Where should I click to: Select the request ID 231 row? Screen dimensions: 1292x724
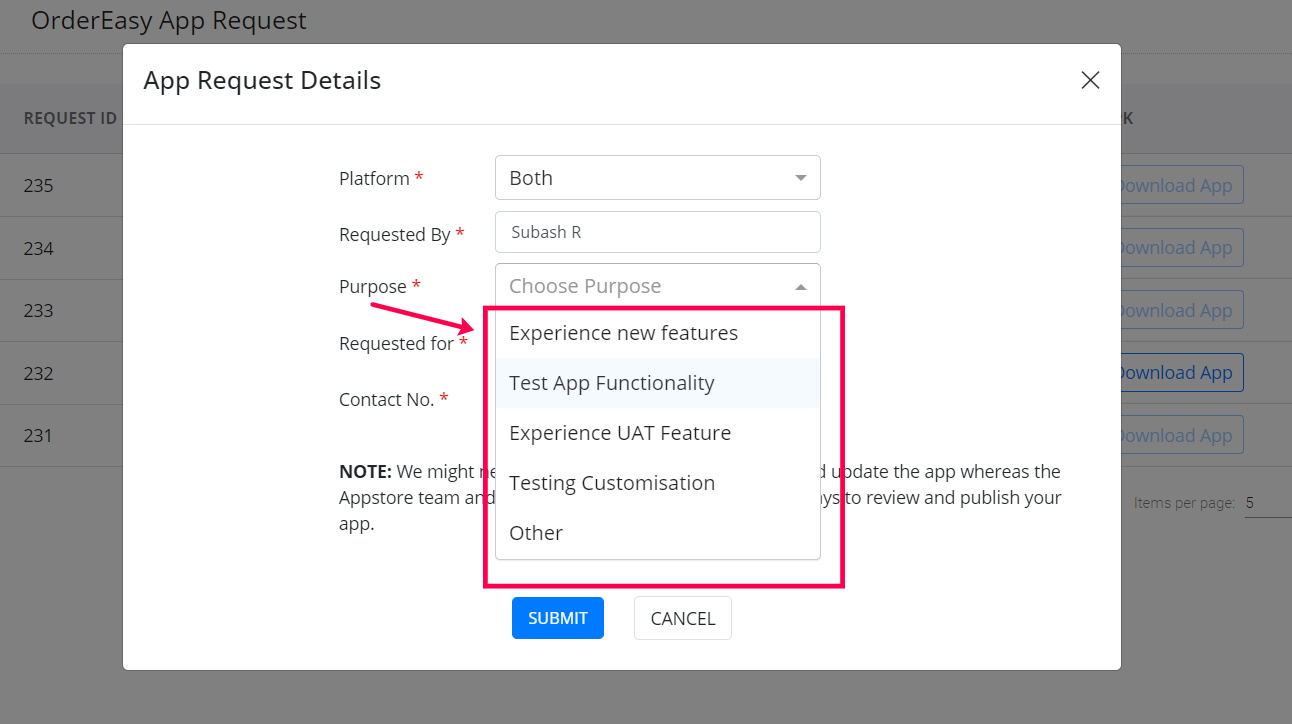point(39,435)
